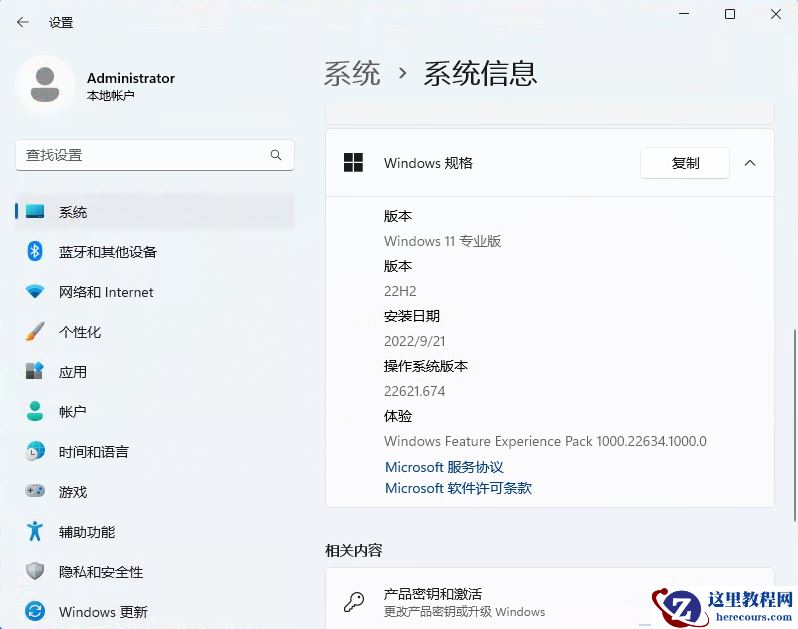798x629 pixels.
Task: Open 帐户 settings
Action: (x=155, y=411)
